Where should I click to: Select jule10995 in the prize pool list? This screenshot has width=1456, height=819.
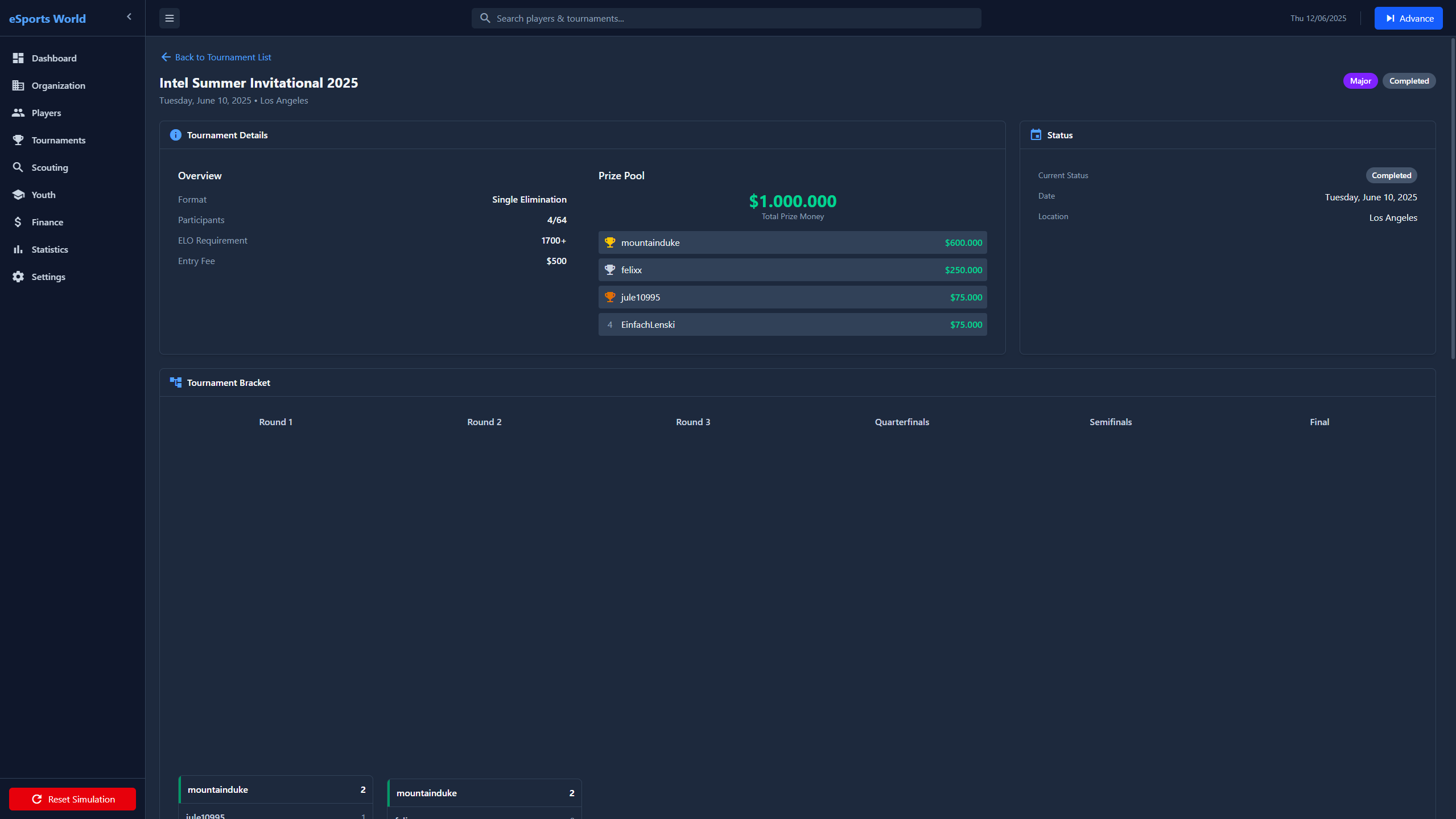[x=793, y=297]
